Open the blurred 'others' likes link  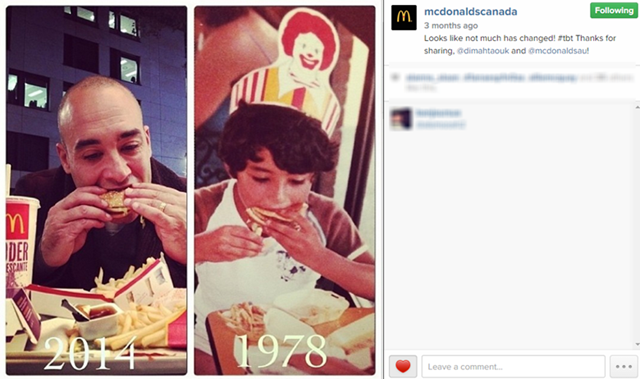608,77
